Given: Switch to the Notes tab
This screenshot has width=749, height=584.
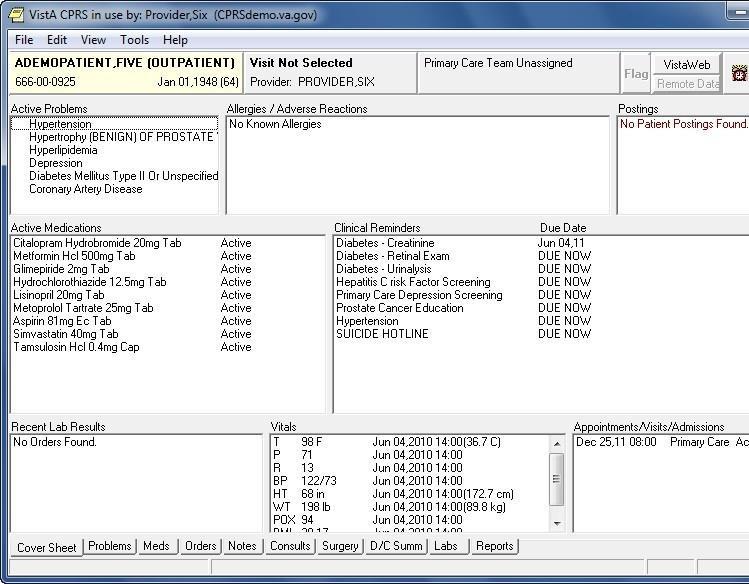Looking at the screenshot, I should click(242, 546).
